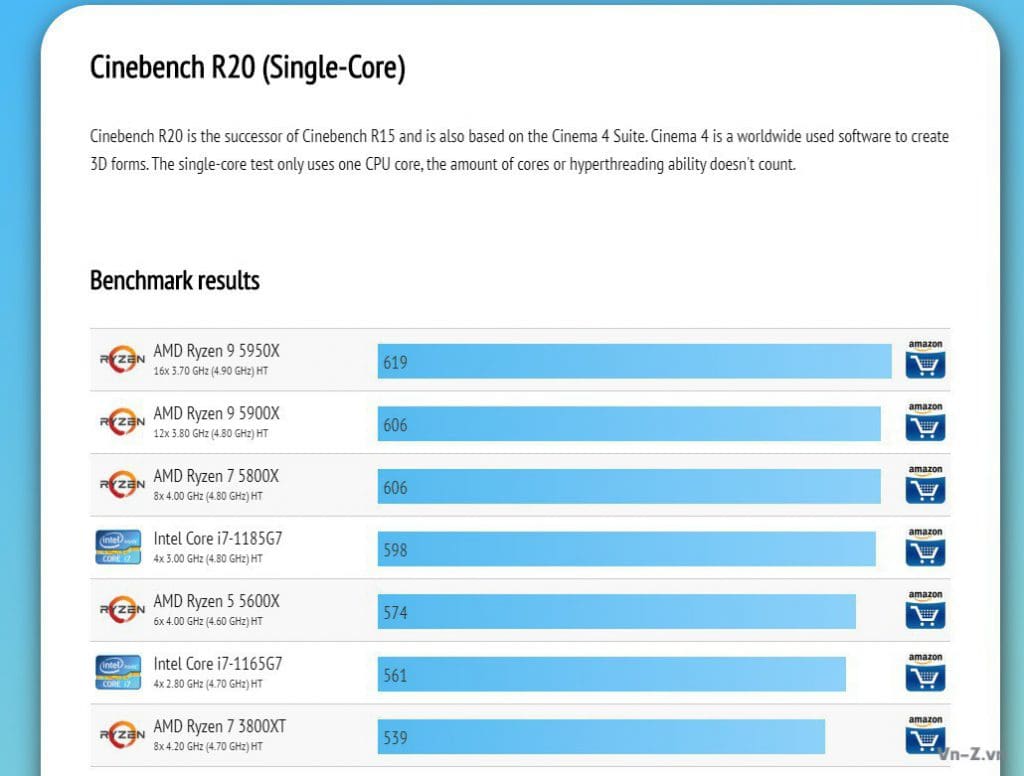Click Amazon cart icon for Ryzen 5 5600X
1024x776 pixels.
[x=925, y=610]
